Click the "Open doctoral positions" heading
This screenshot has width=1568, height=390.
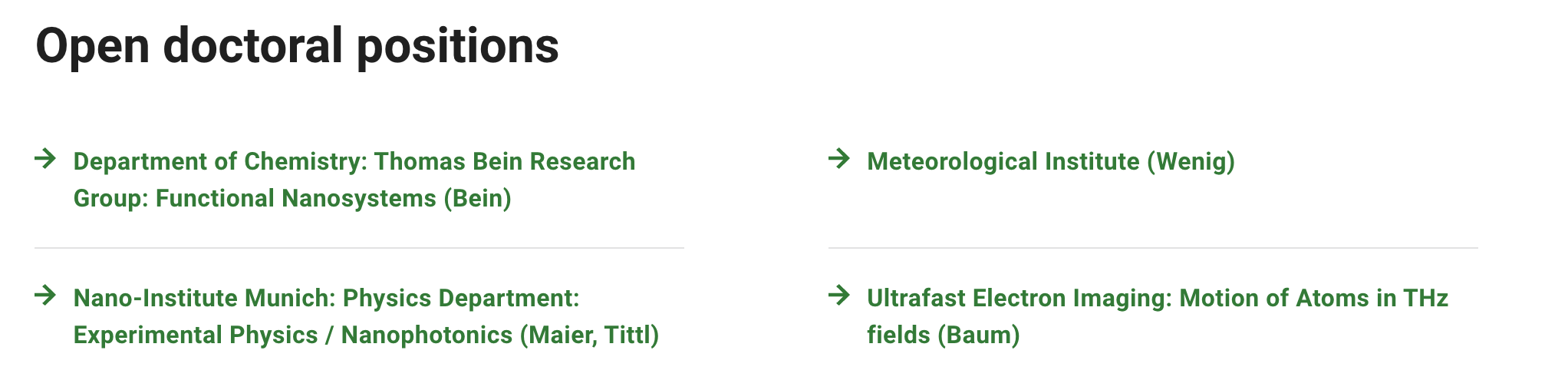click(297, 46)
